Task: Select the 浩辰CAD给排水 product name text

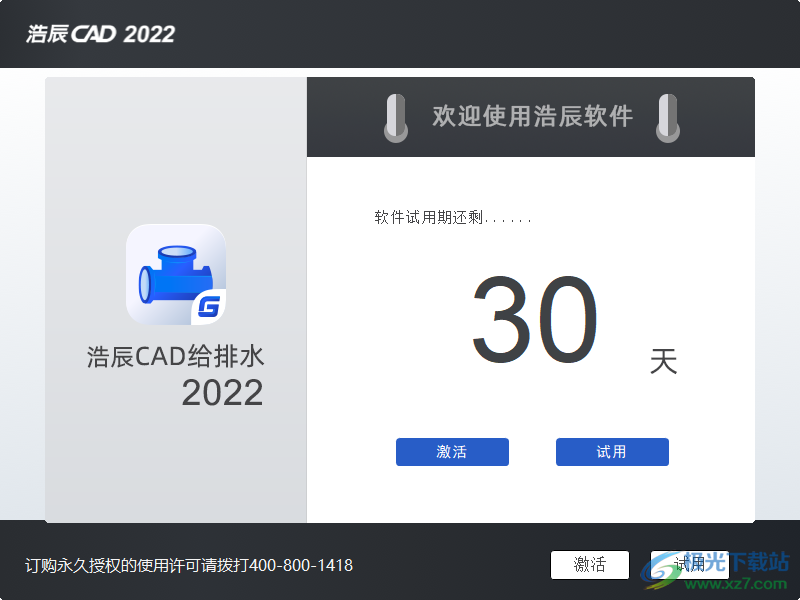Action: [175, 356]
